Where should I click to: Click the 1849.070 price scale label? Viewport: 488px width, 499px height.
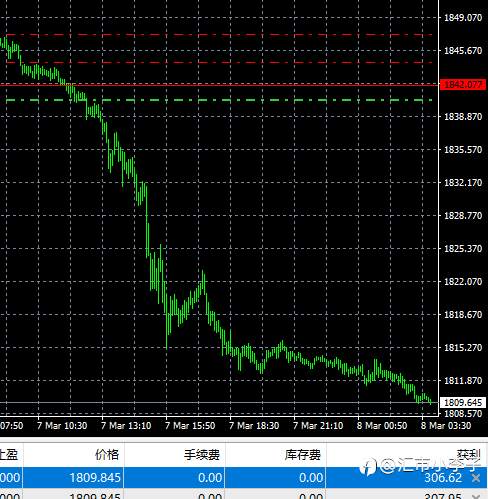(463, 17)
